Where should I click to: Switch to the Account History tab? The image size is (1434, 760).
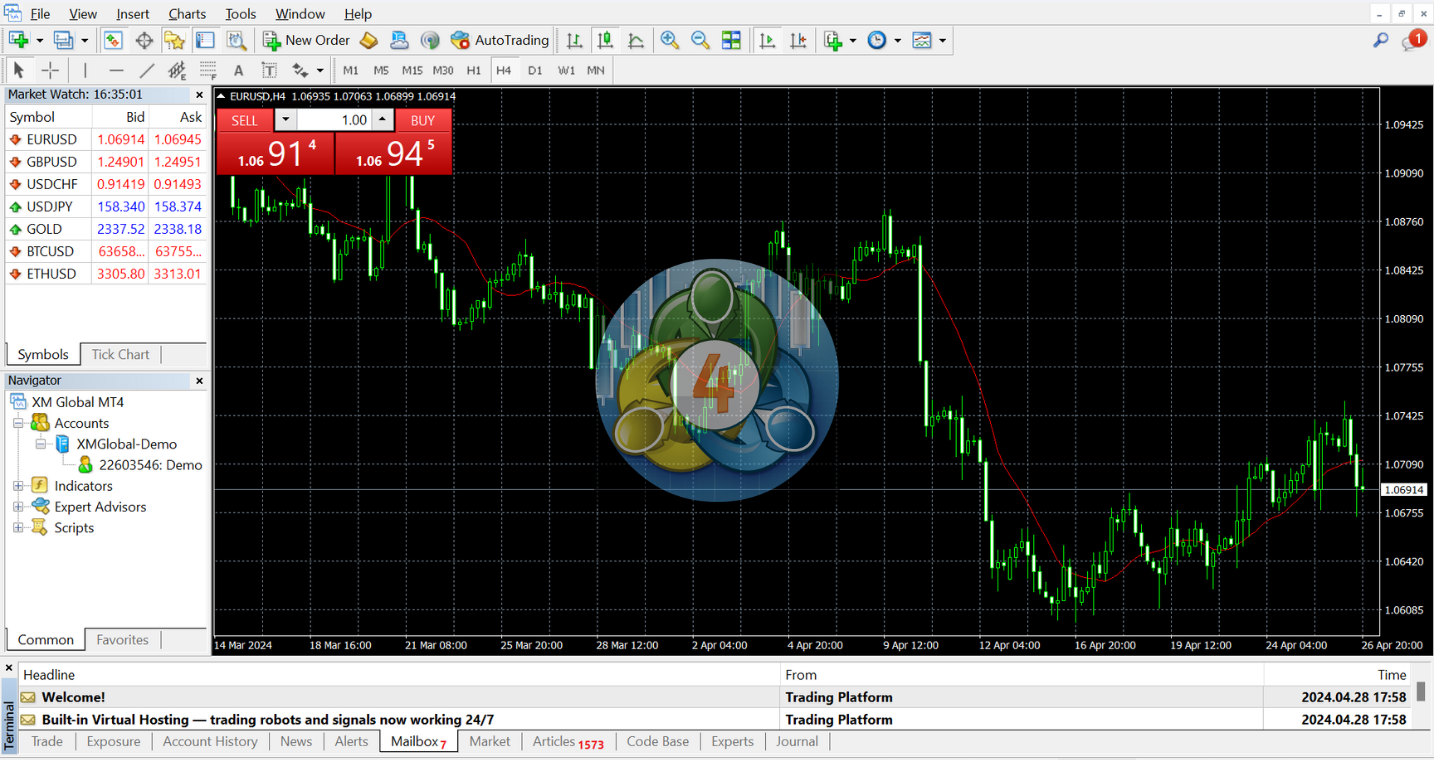click(x=209, y=741)
